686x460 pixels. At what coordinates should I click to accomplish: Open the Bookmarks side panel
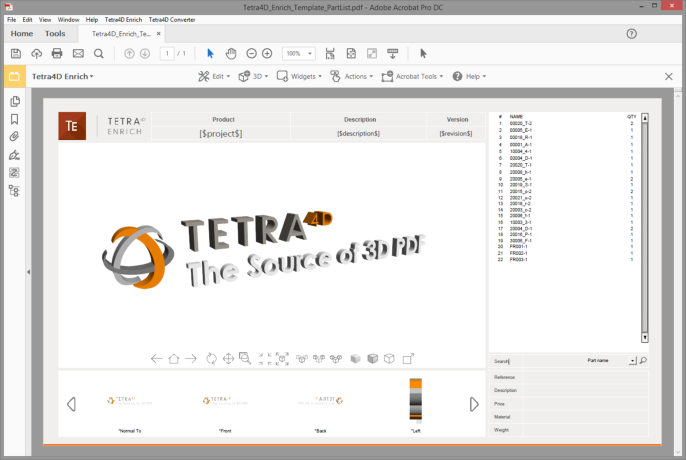click(14, 119)
